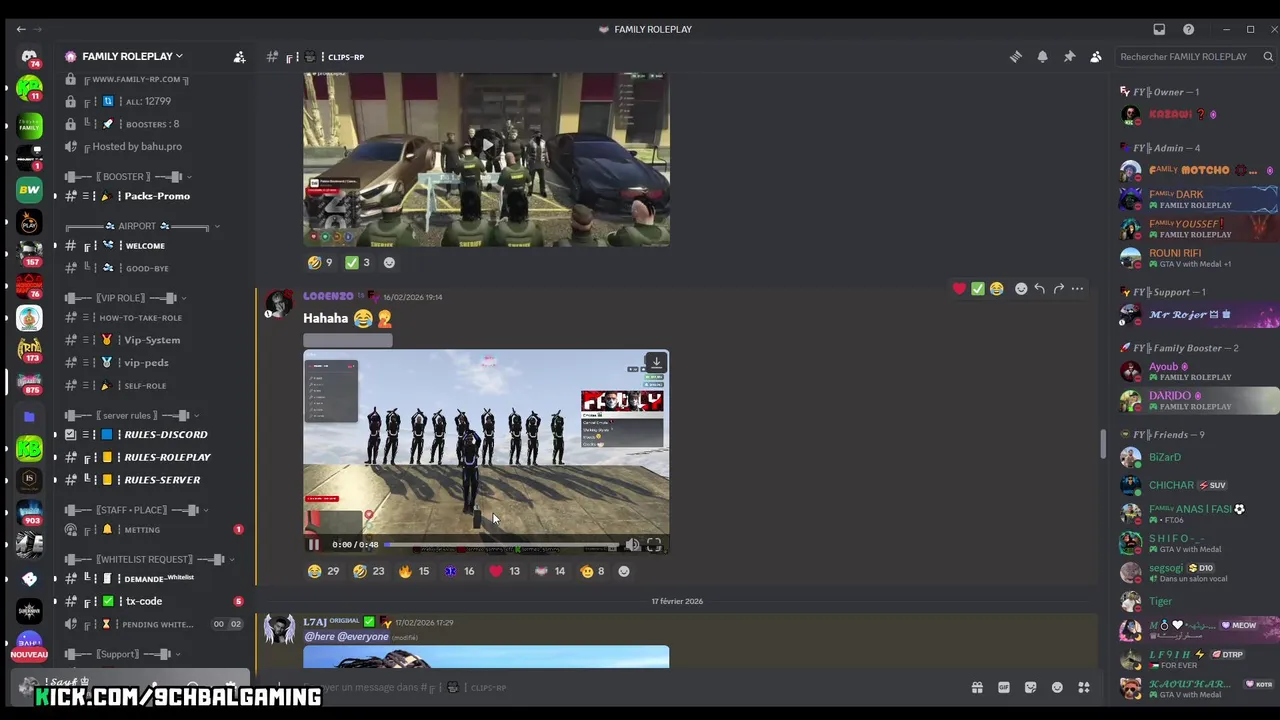Open the gift icon in message bar
Screen dimensions: 1280x720
click(977, 687)
